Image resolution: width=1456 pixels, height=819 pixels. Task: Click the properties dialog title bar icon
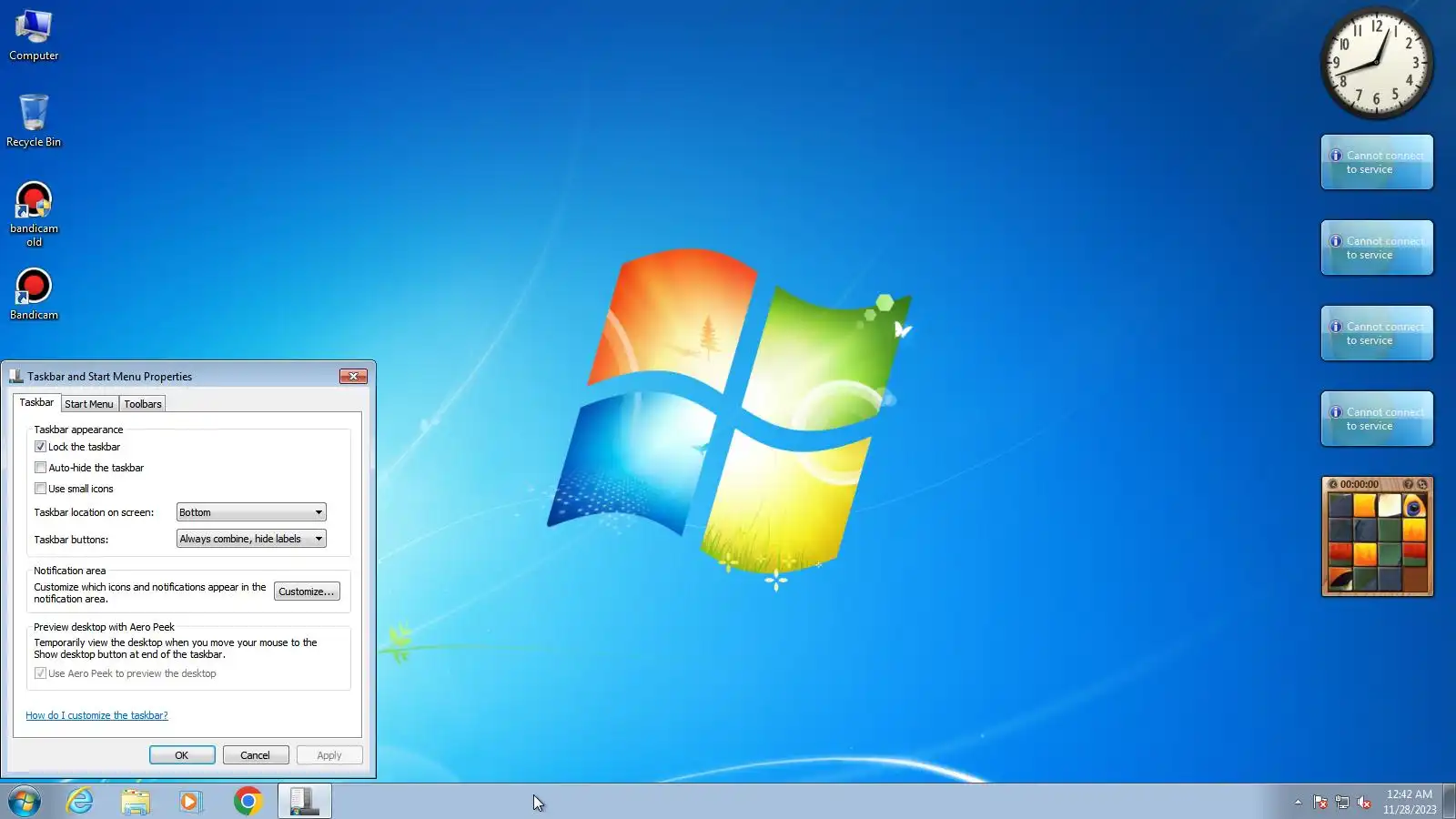(x=16, y=376)
